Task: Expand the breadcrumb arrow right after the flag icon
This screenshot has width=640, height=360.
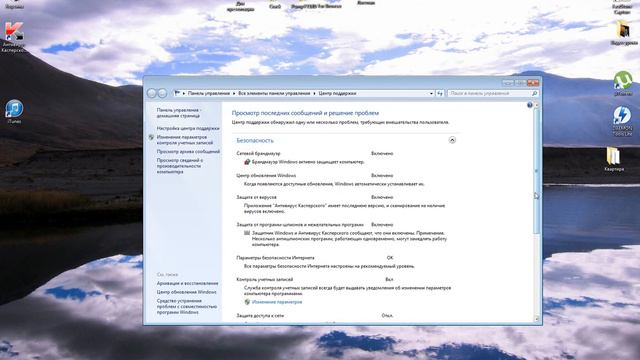Action: click(x=184, y=93)
